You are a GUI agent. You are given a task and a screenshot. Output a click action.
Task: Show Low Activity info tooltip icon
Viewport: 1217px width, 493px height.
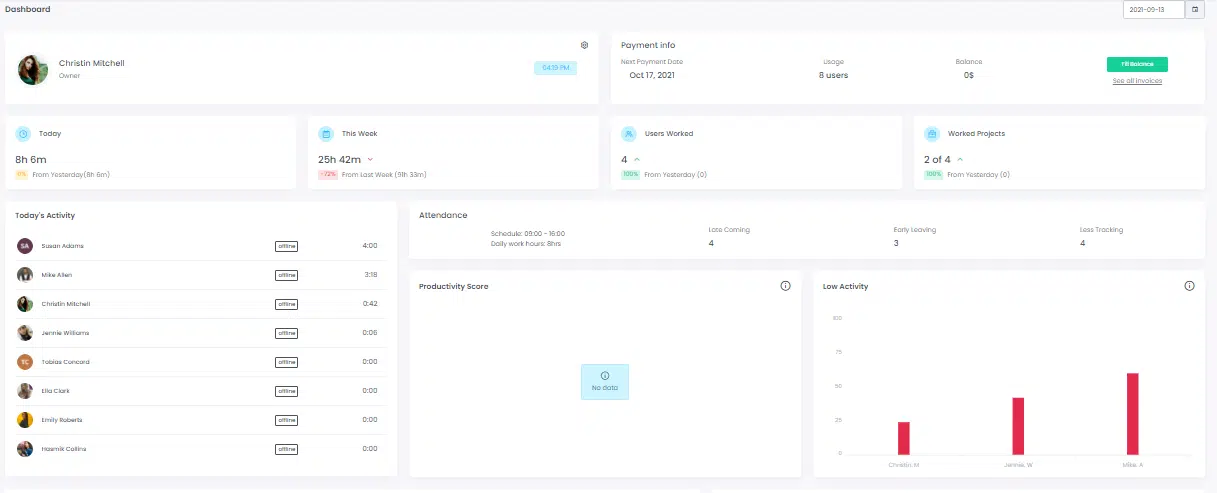click(1189, 286)
